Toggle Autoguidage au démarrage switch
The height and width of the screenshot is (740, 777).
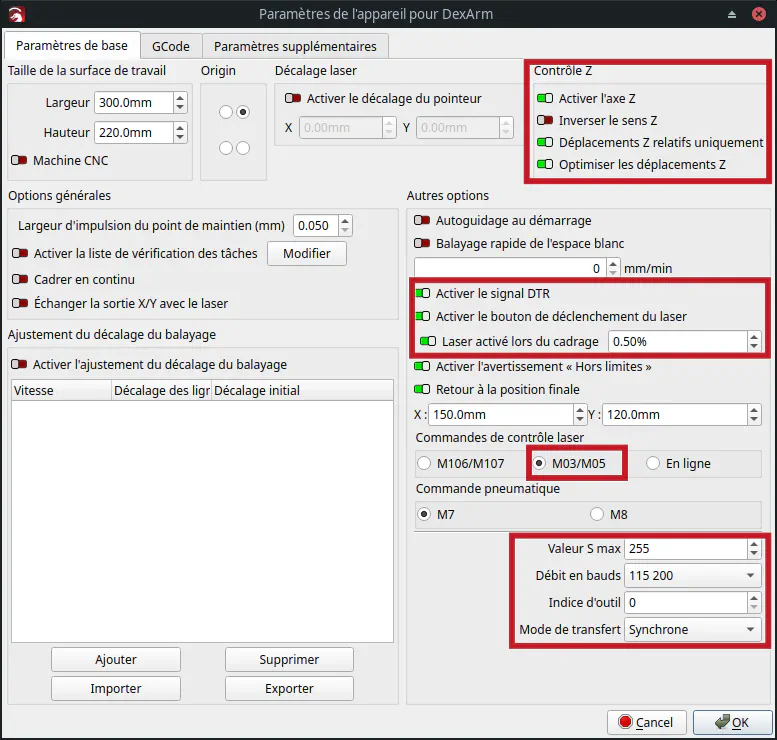[x=422, y=220]
